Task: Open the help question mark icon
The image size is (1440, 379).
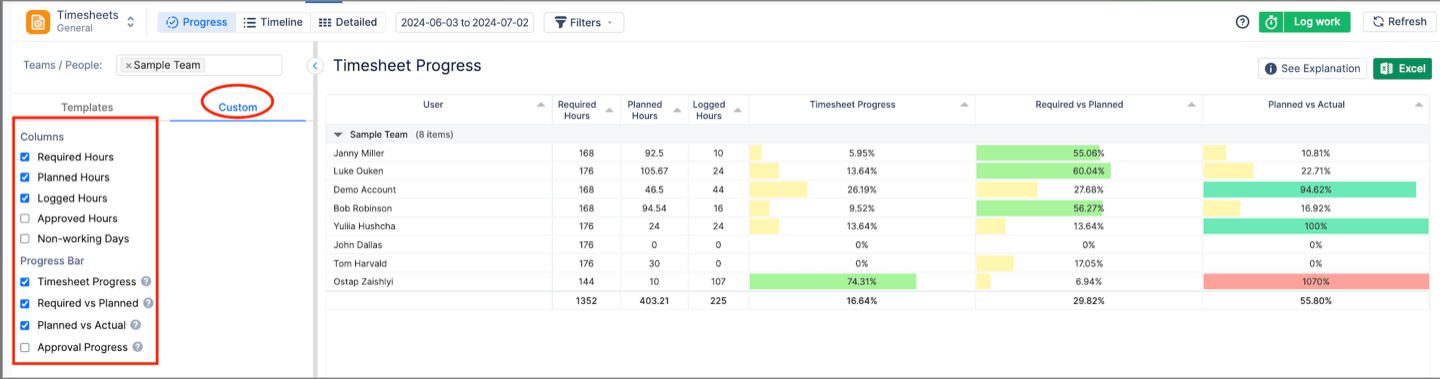Action: [1243, 22]
